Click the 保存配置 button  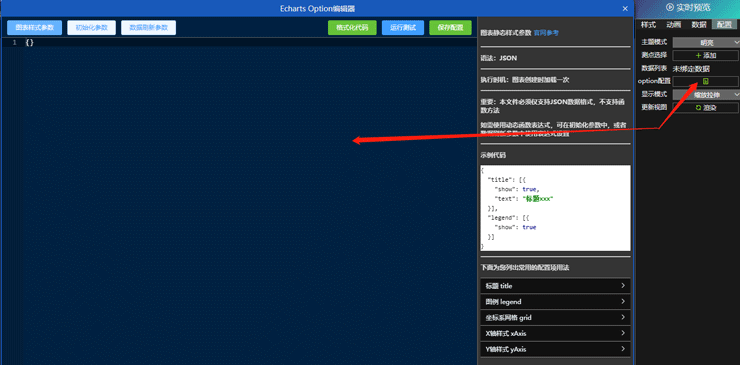coord(450,27)
